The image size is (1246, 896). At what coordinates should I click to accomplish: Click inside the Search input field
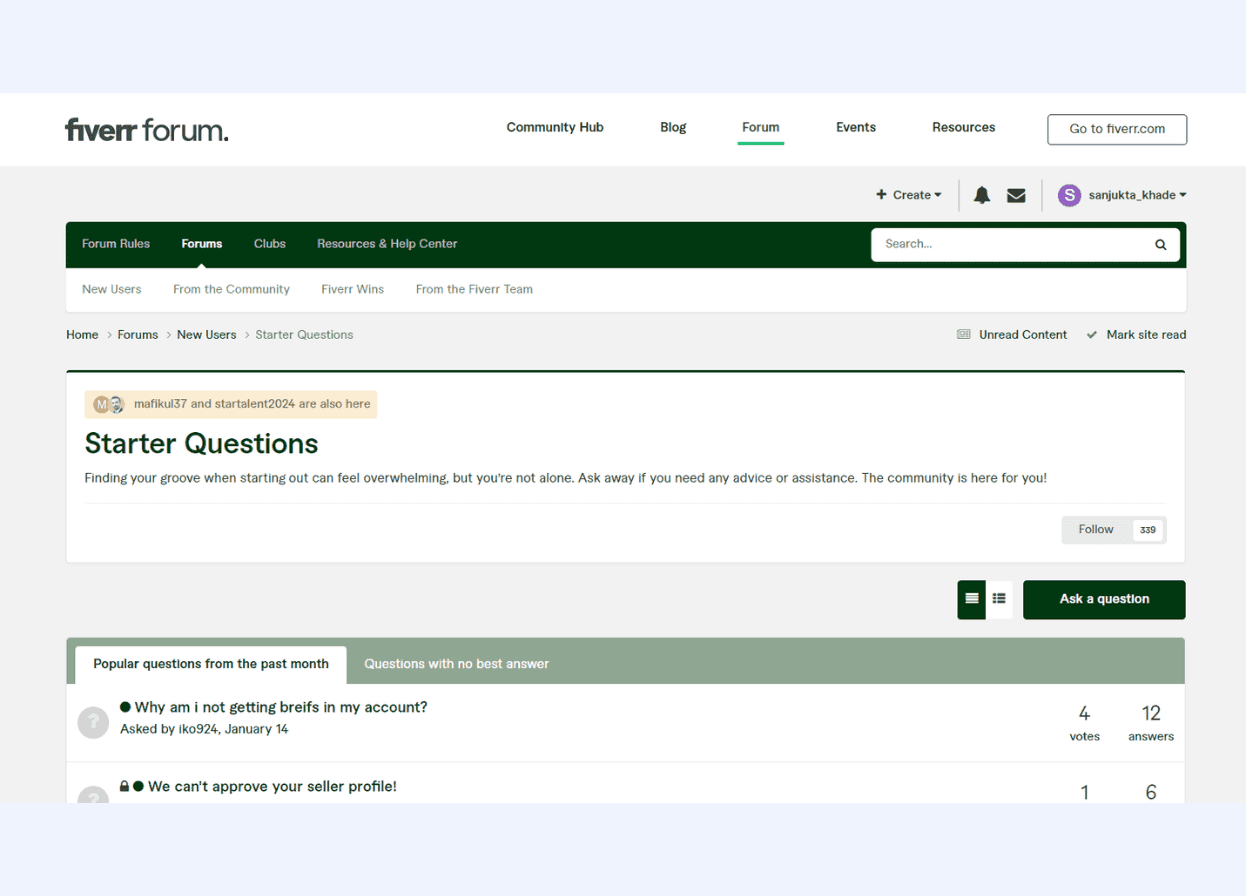point(1010,244)
